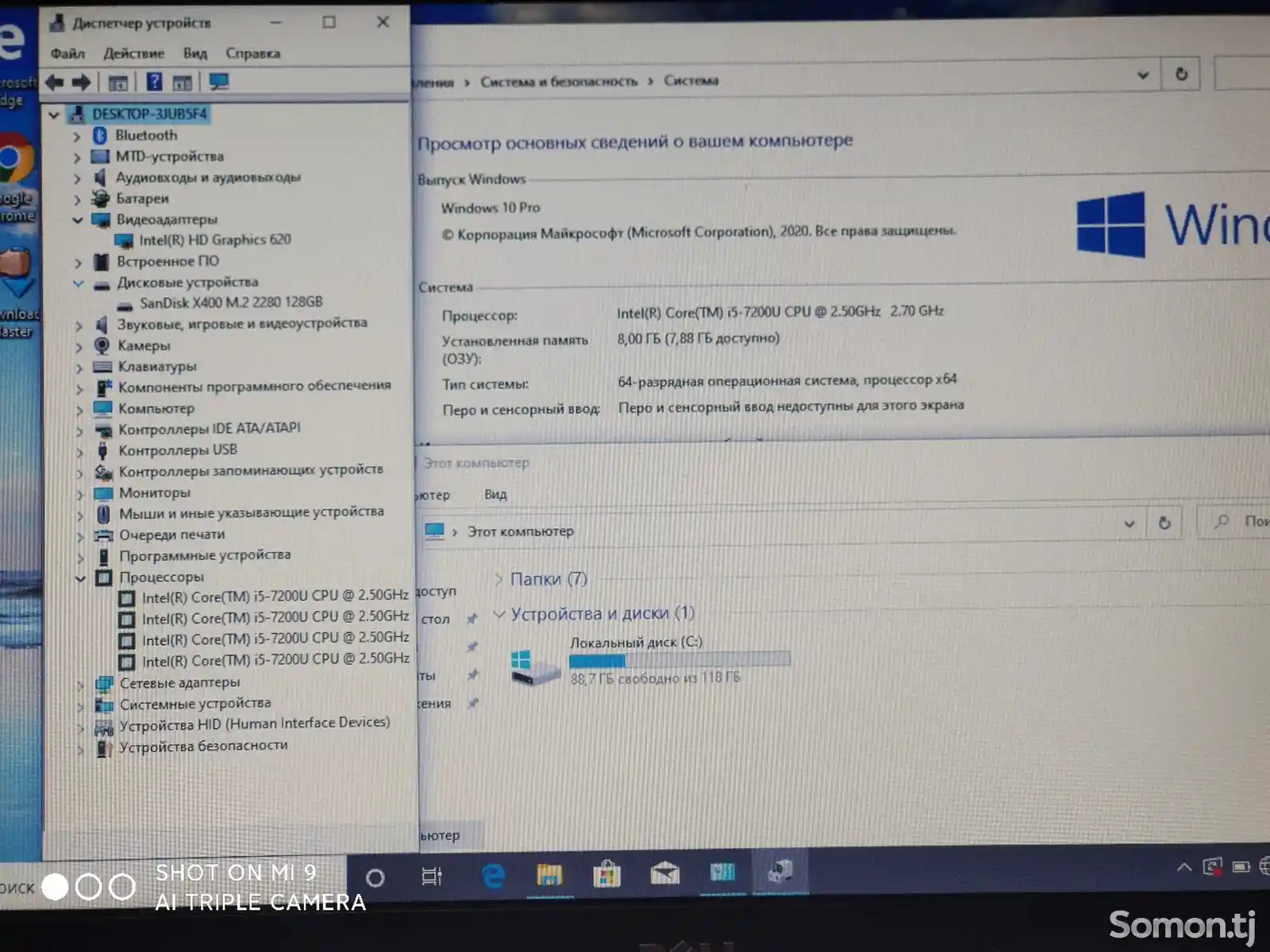
Task: Select the Мониторы category icon
Action: pos(103,493)
